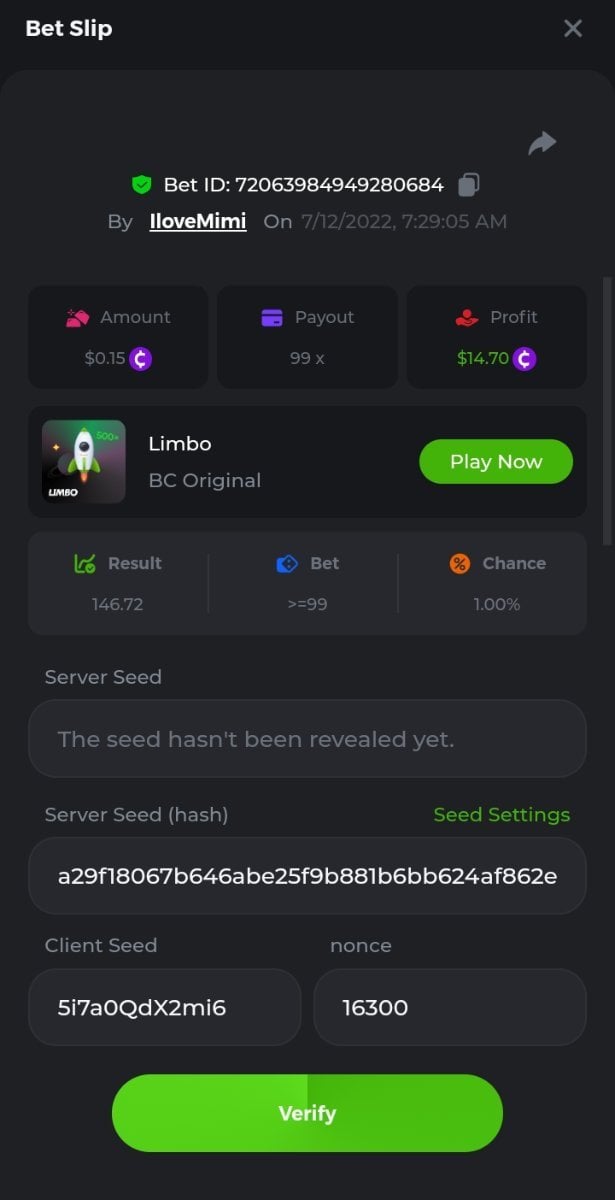Click the share arrow icon
Screen dimensions: 615x1200
[542, 144]
